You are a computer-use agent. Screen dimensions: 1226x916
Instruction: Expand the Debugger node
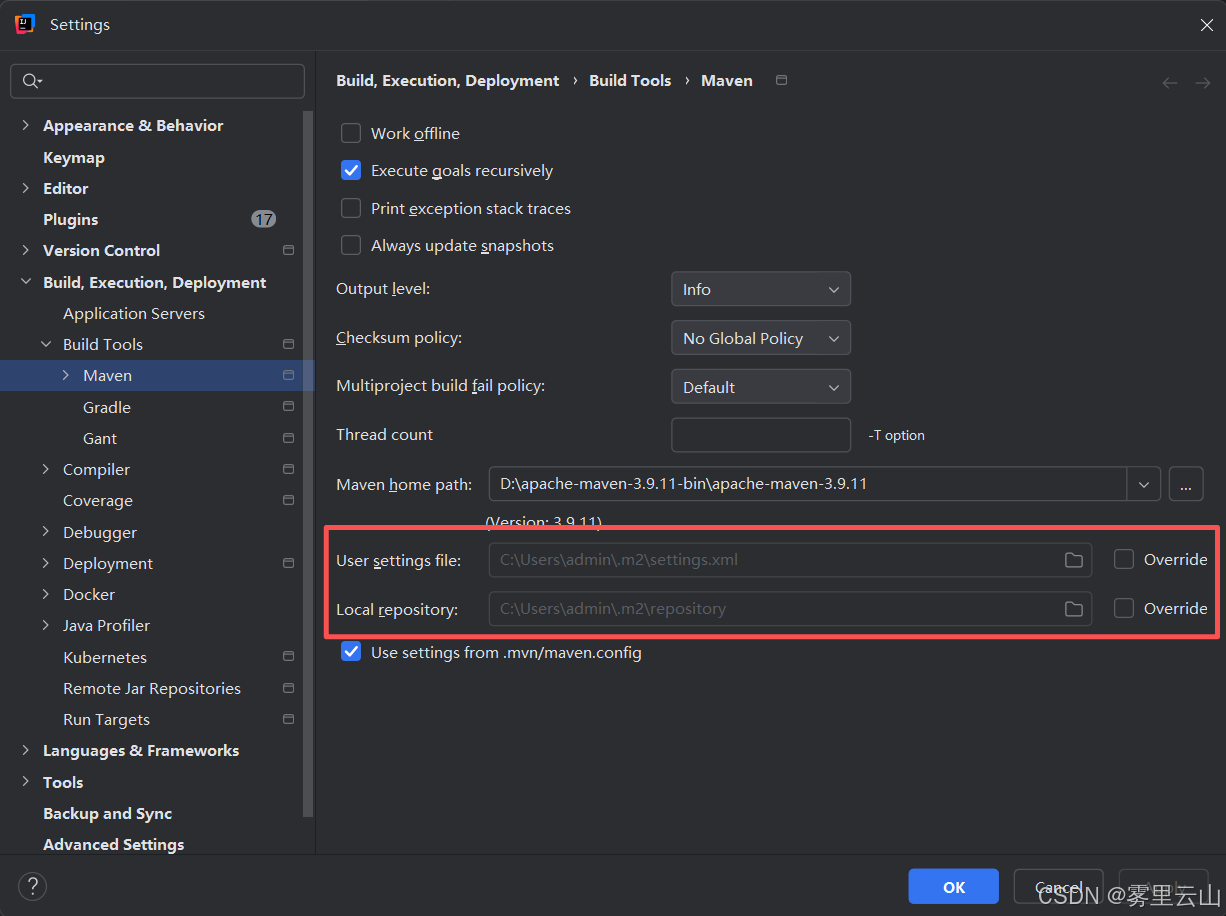(46, 532)
